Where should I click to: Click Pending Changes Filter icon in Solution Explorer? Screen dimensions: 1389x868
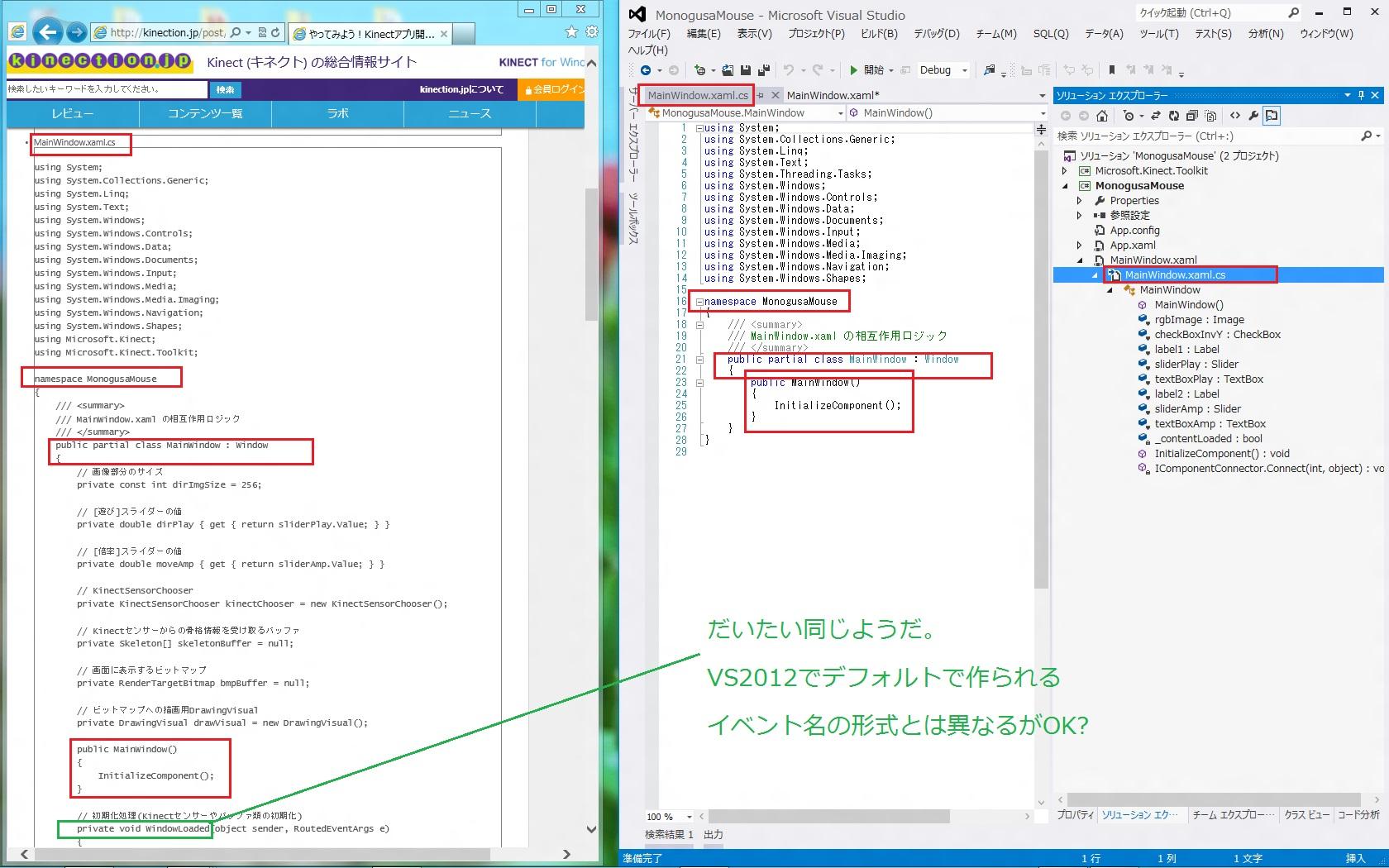[1129, 116]
